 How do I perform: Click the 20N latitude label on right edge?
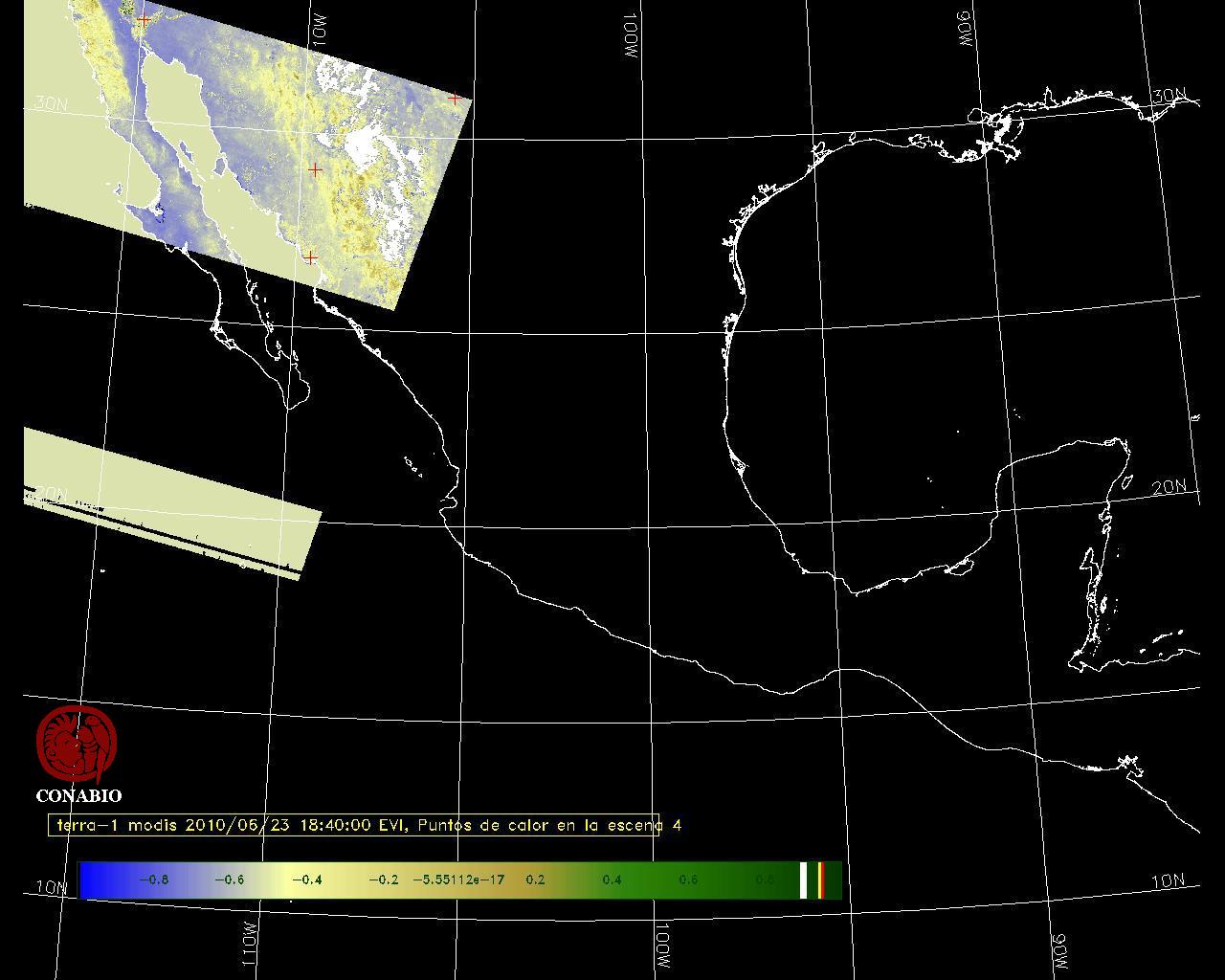click(x=1169, y=487)
